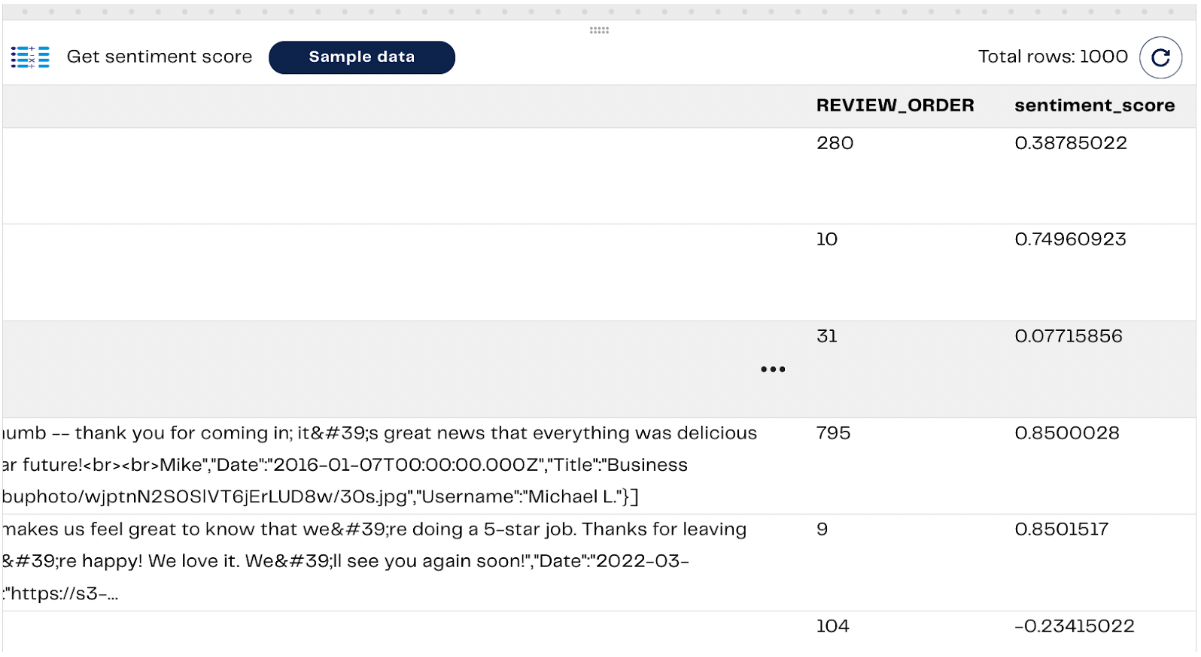The height and width of the screenshot is (657, 1201).
Task: Click the drag handle dots above the toolbar
Action: pyautogui.click(x=599, y=31)
